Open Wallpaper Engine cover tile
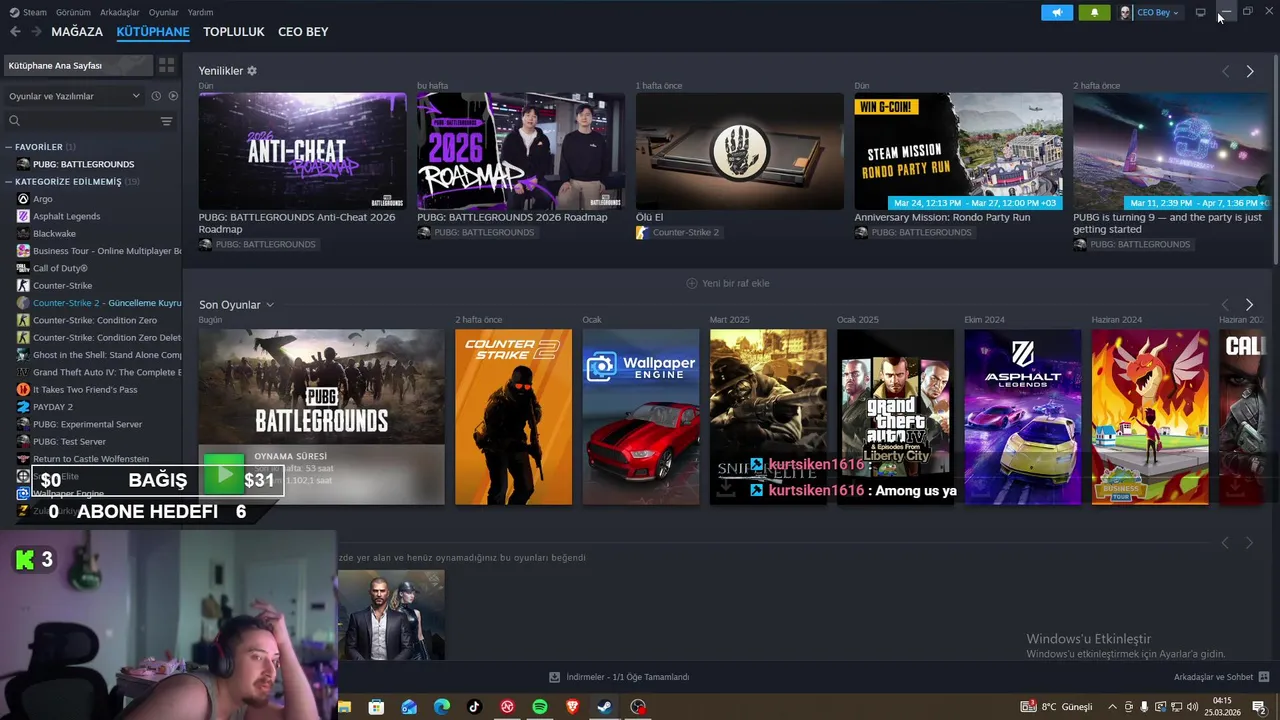The width and height of the screenshot is (1280, 720). pyautogui.click(x=641, y=417)
